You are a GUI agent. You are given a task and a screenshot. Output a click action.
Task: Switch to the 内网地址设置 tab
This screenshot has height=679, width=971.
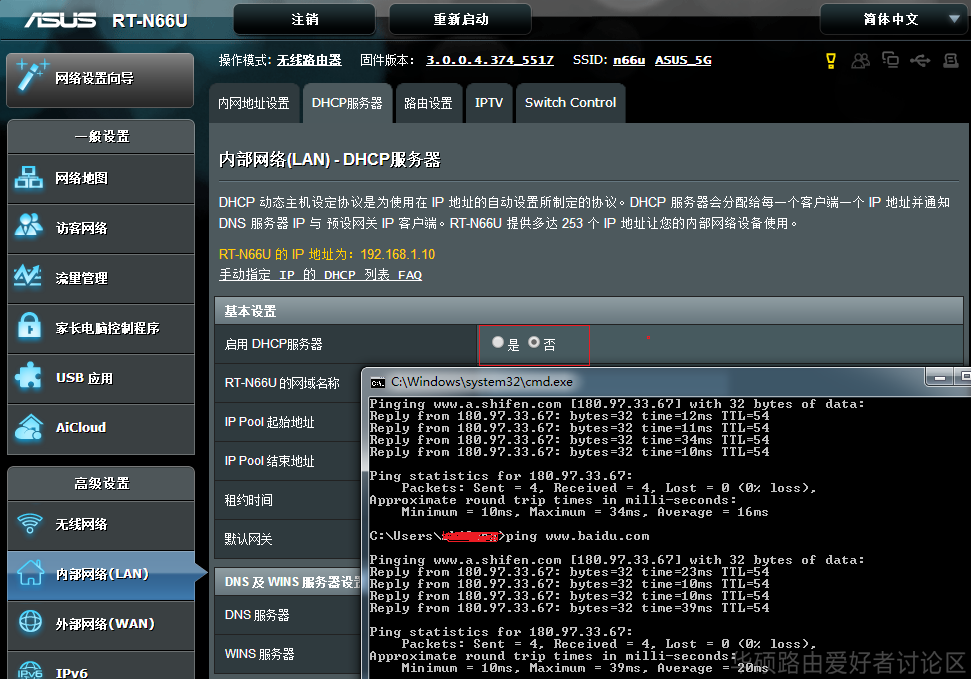tap(254, 103)
